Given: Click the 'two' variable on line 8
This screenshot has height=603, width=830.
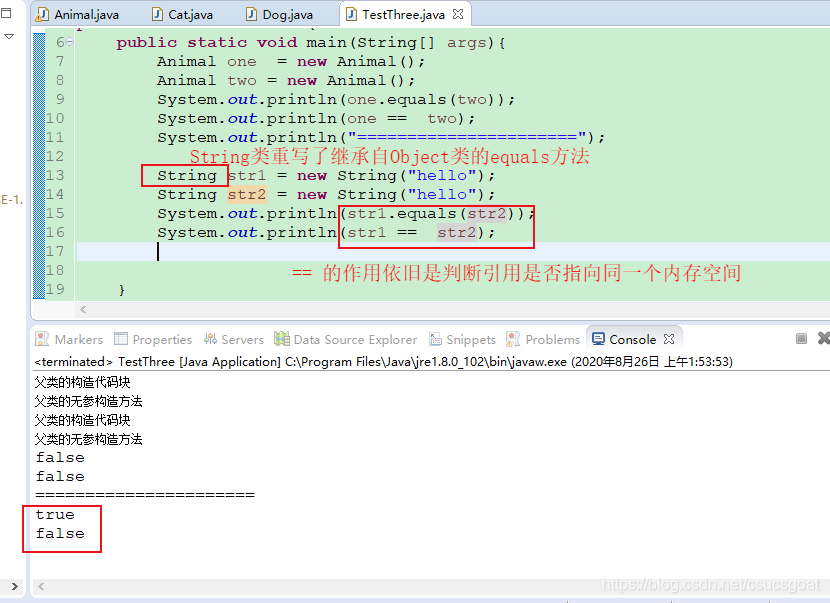Looking at the screenshot, I should tap(242, 80).
